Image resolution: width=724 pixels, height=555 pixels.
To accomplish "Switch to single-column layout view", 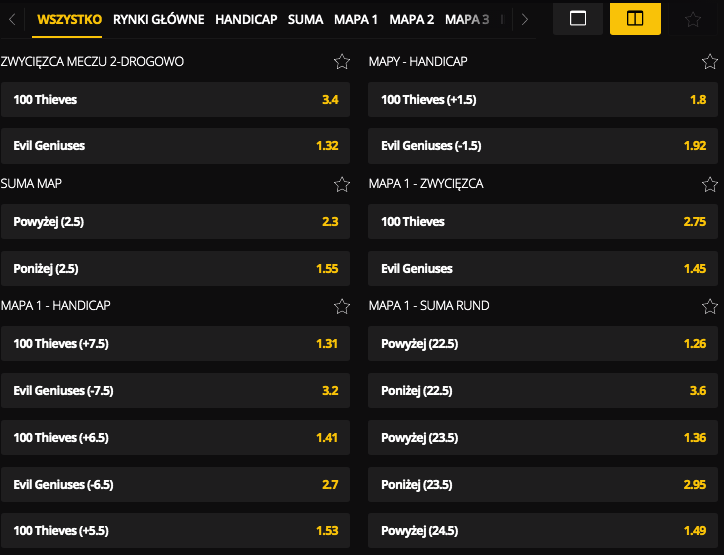I will [x=577, y=19].
